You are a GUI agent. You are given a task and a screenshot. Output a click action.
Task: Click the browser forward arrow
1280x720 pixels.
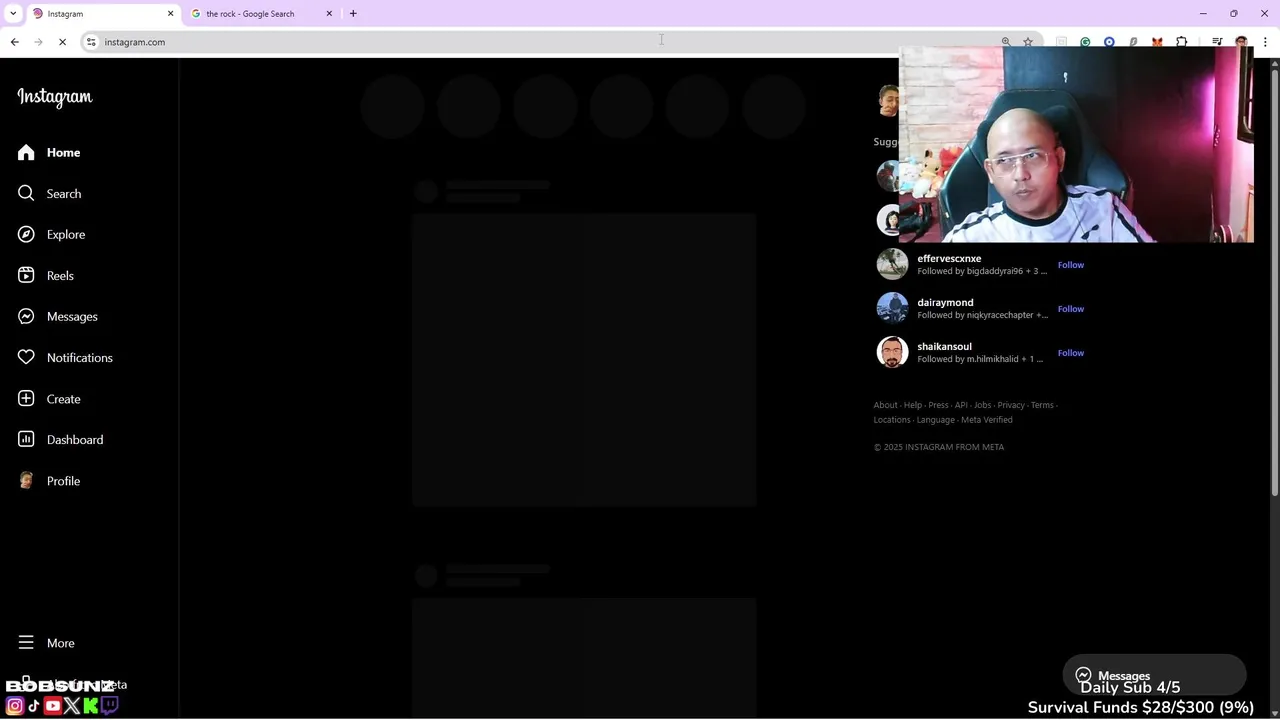38,42
